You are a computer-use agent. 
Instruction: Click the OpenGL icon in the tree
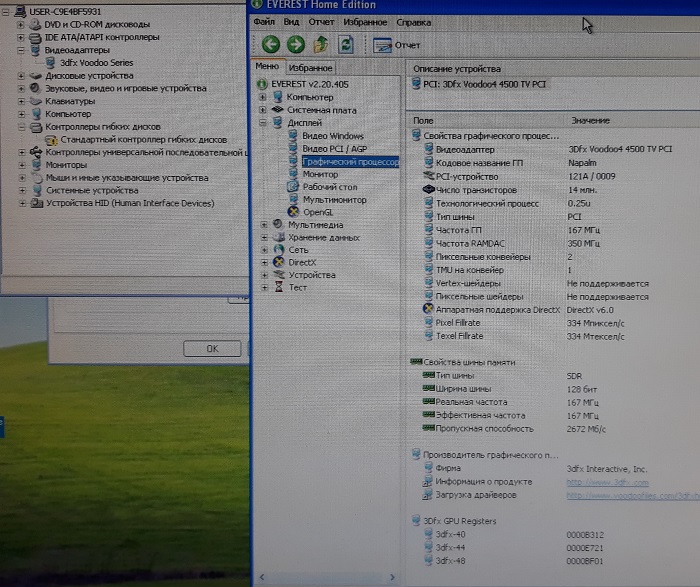point(293,212)
